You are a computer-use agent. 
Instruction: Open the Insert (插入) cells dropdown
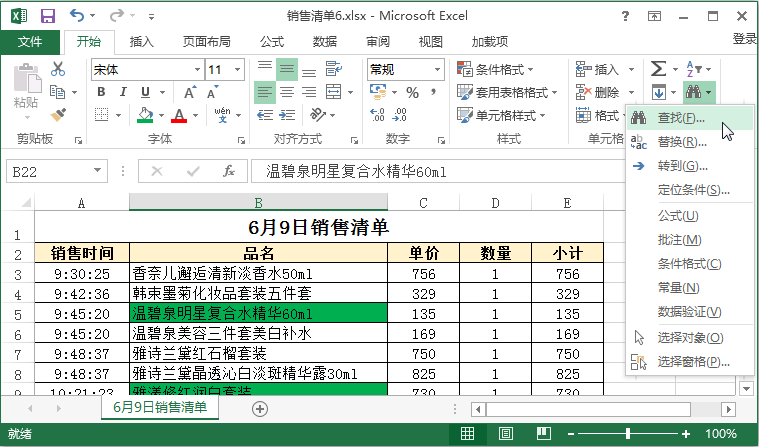(x=631, y=69)
